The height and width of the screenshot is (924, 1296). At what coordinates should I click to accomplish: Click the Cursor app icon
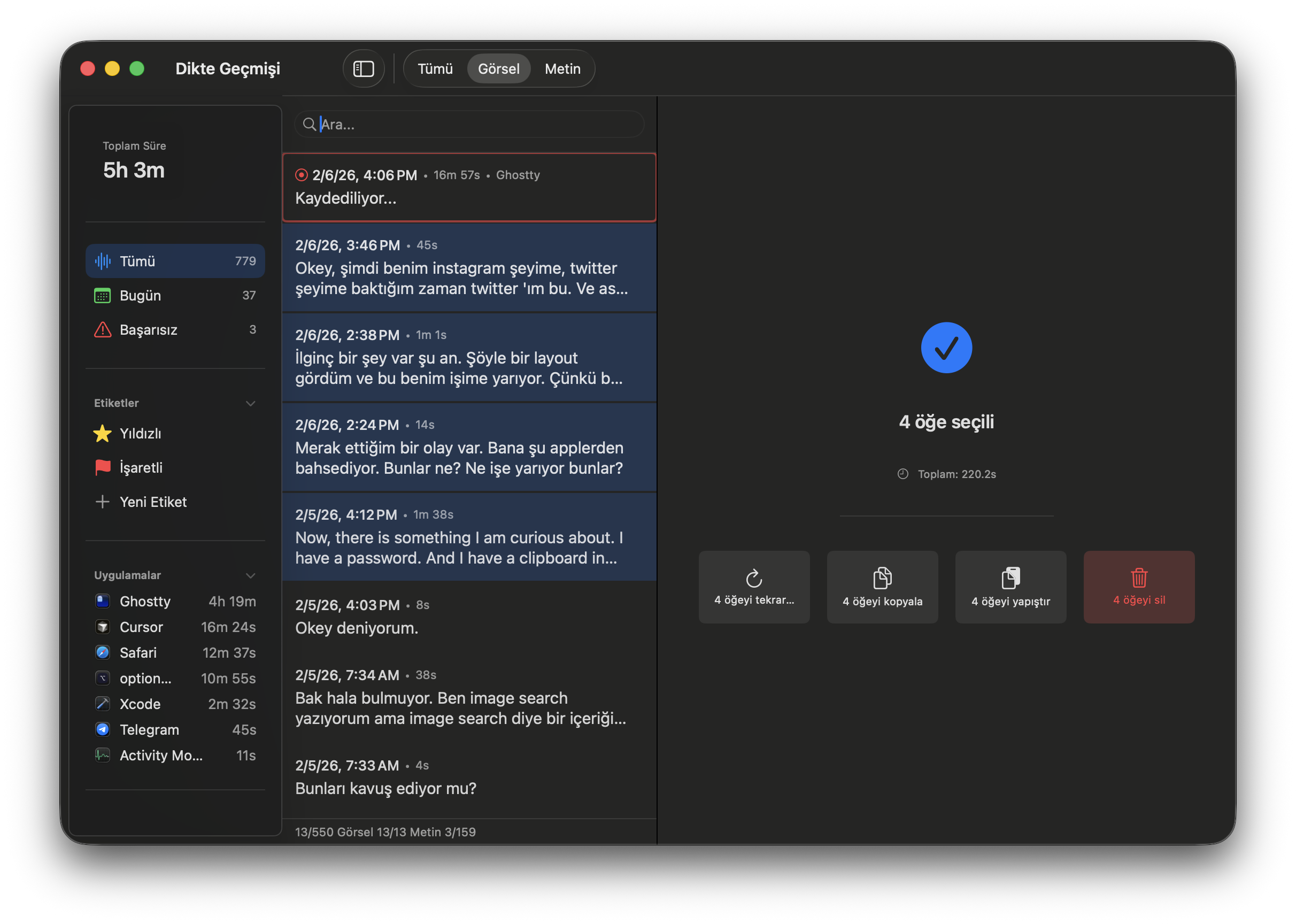tap(103, 627)
